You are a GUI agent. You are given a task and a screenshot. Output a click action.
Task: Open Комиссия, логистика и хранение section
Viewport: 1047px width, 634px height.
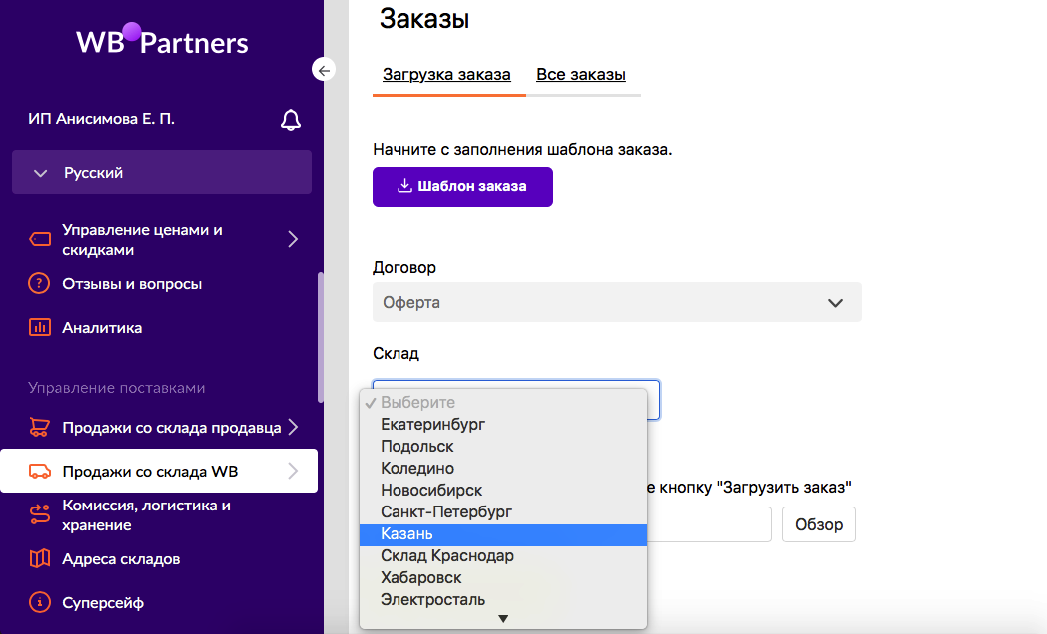click(x=146, y=515)
